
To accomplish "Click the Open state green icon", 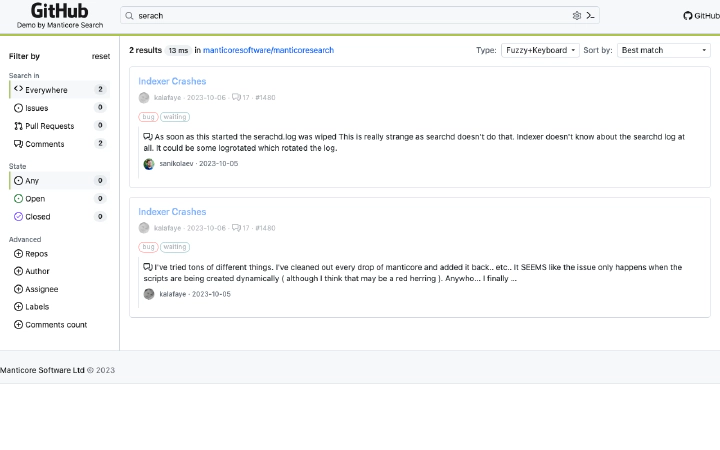I will pos(18,198).
